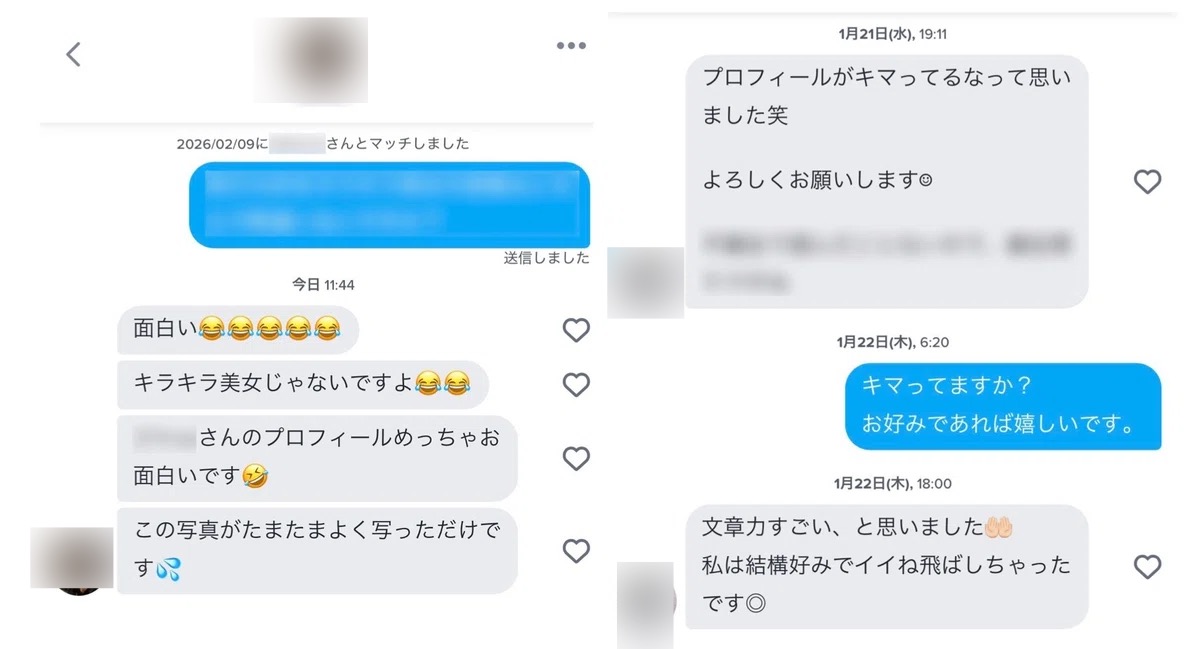Tap the キラキラ美女じゃないですよ bubble
The height and width of the screenshot is (649, 1200).
[x=303, y=385]
